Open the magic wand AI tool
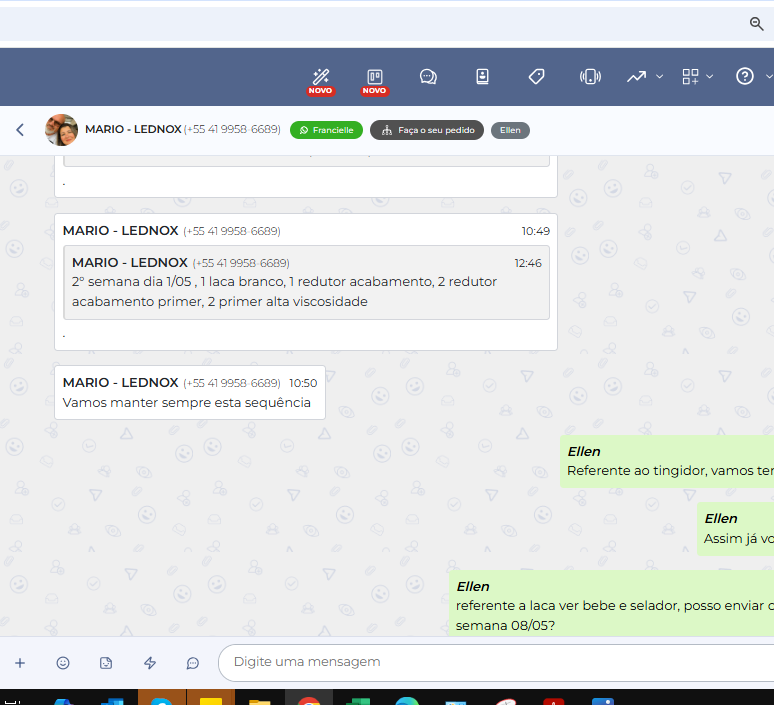This screenshot has height=705, width=774. (x=321, y=76)
